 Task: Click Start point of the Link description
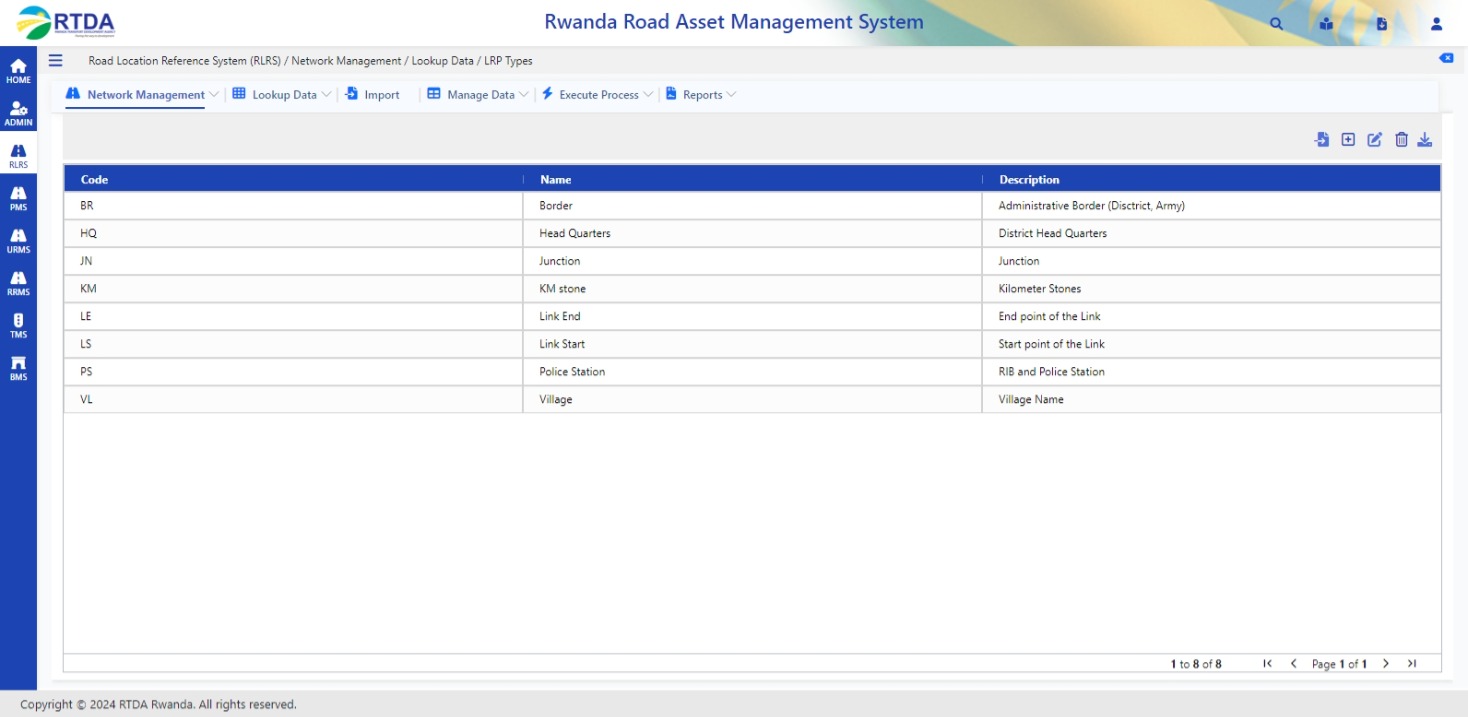click(x=1212, y=344)
